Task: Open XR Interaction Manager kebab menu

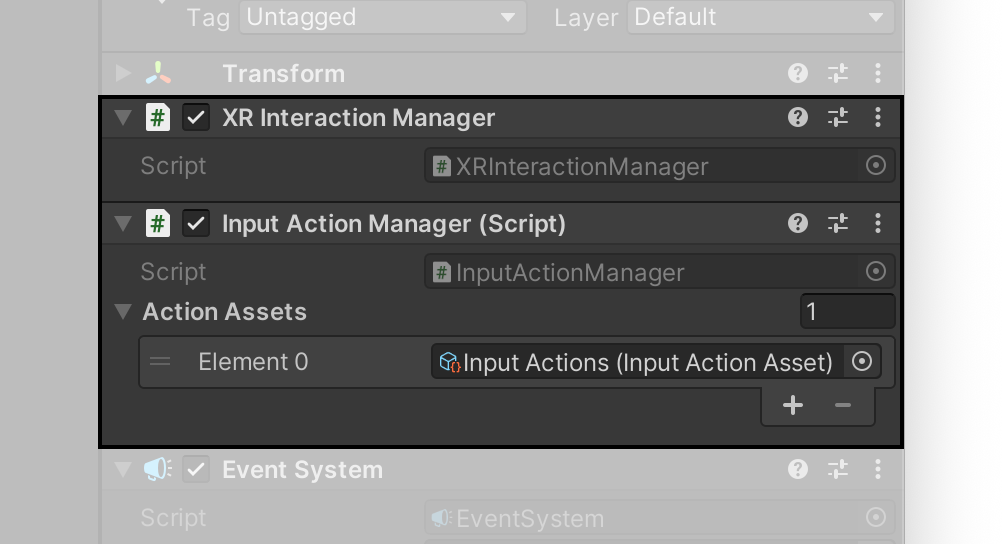Action: [877, 118]
